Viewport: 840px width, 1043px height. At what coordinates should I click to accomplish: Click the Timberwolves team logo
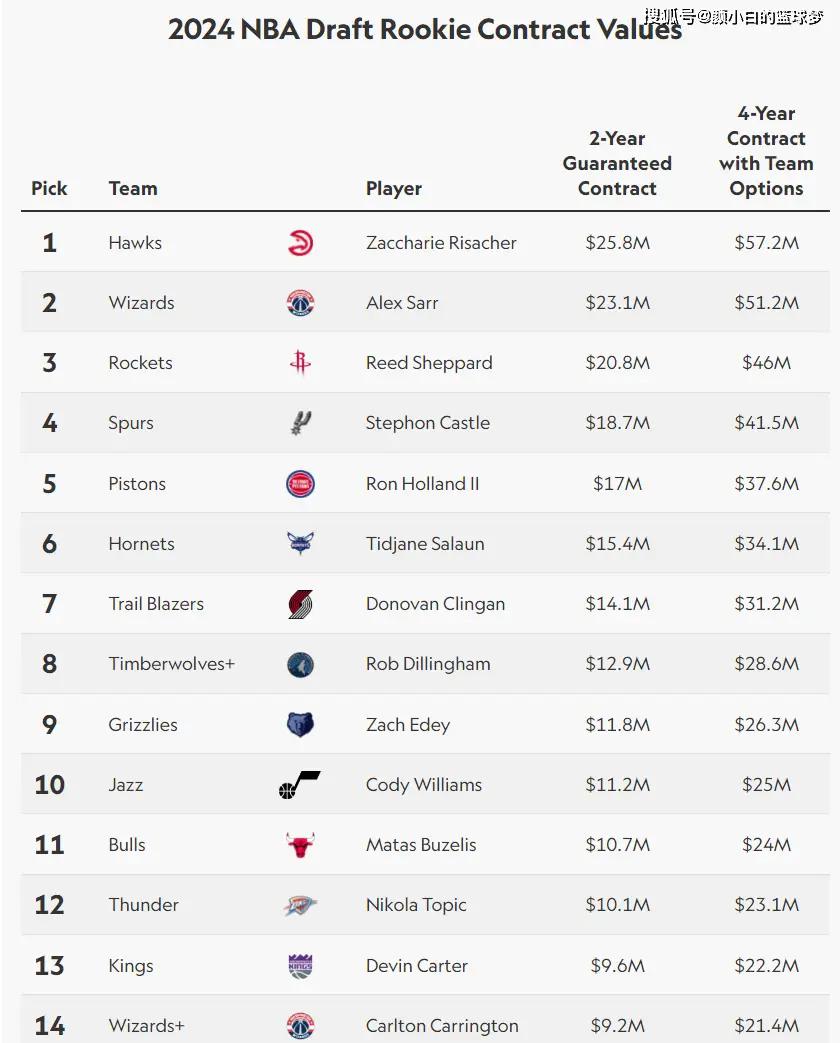coord(300,664)
